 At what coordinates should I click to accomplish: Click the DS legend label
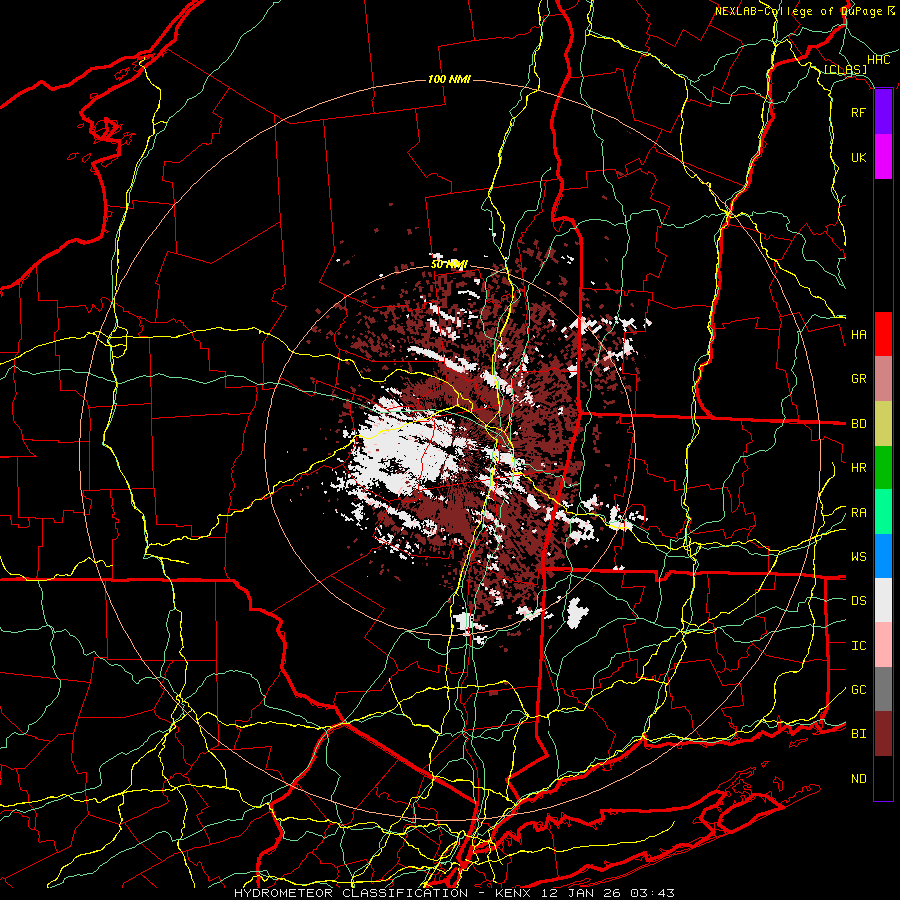click(858, 601)
